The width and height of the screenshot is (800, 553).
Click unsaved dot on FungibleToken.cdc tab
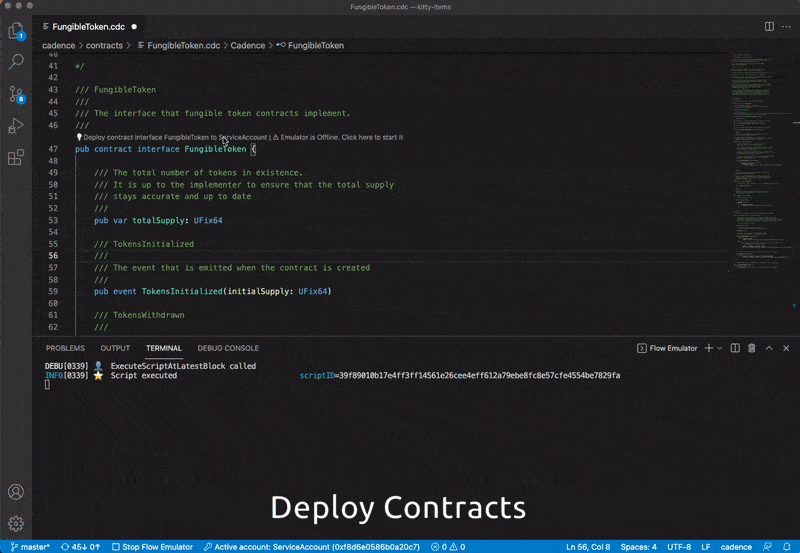[x=134, y=27]
